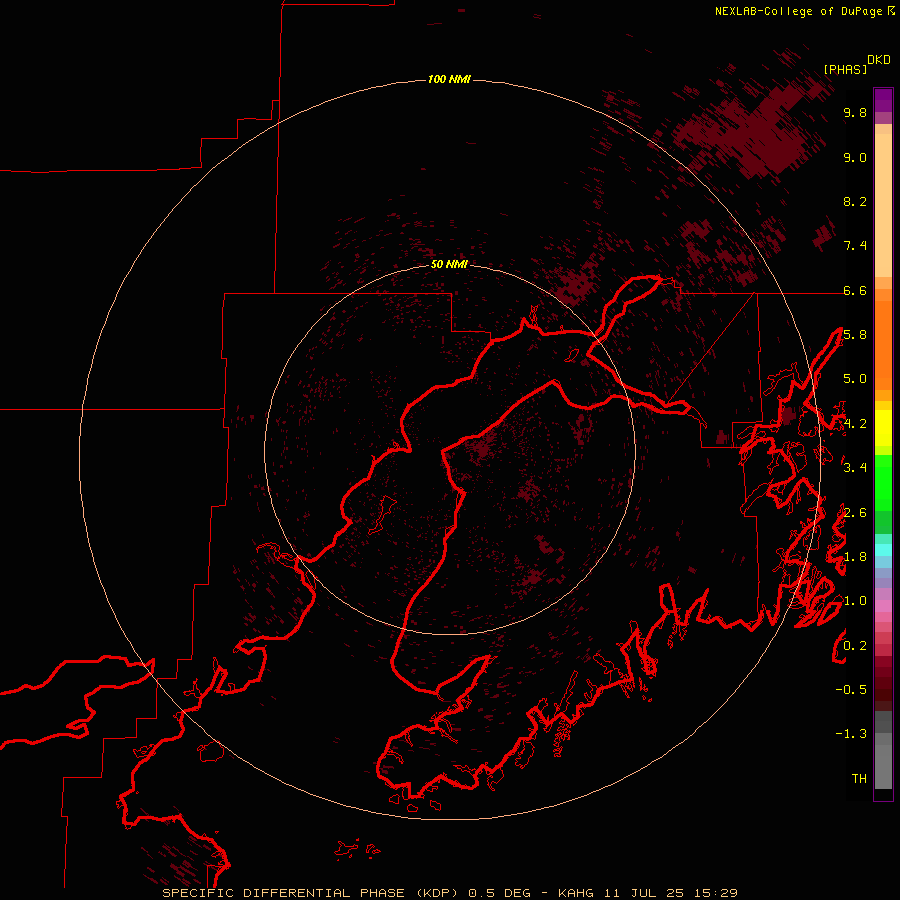
Task: Click the 100 NMI range ring label
Action: coord(449,79)
